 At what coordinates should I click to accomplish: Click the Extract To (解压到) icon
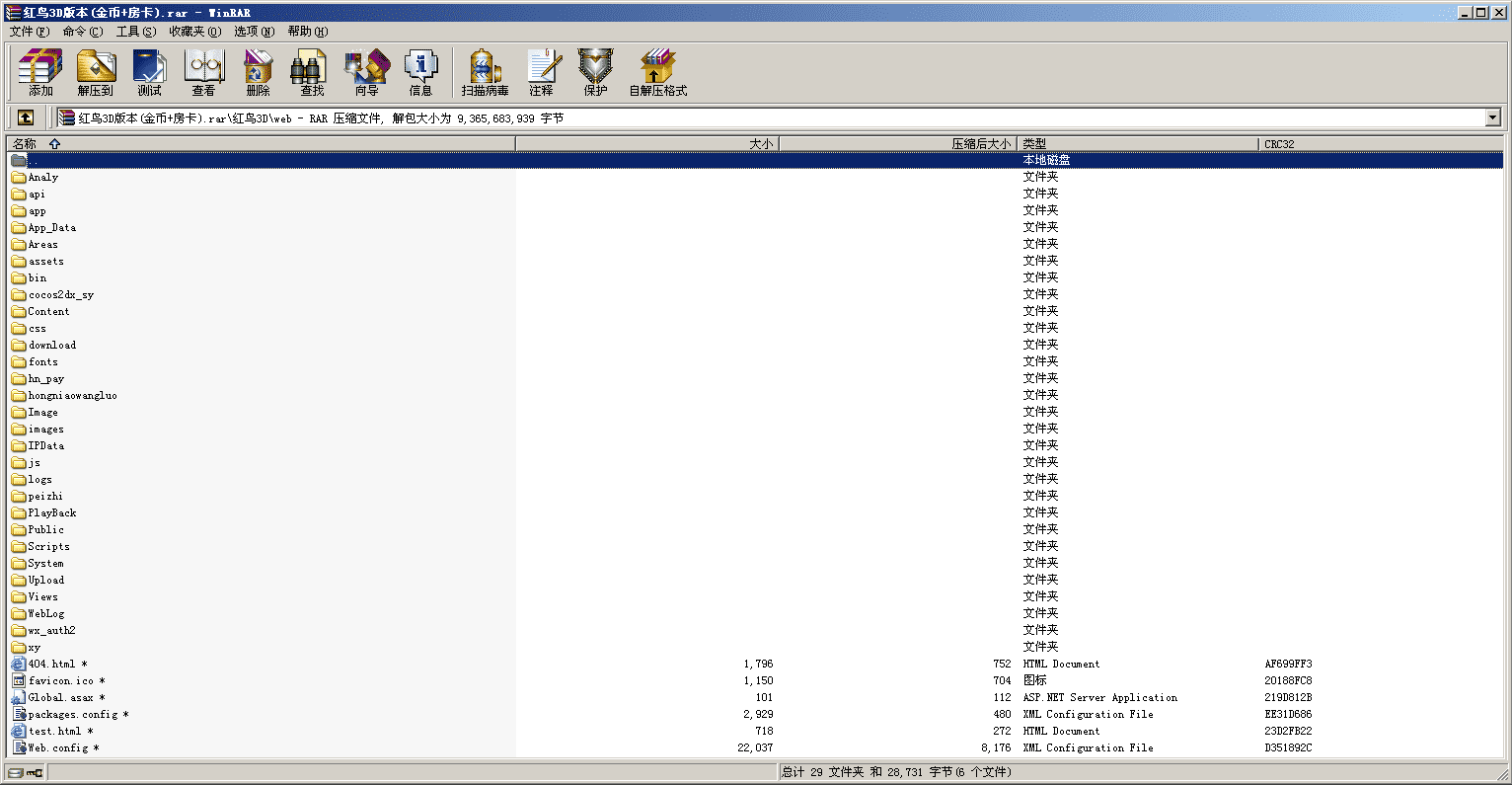click(x=96, y=73)
